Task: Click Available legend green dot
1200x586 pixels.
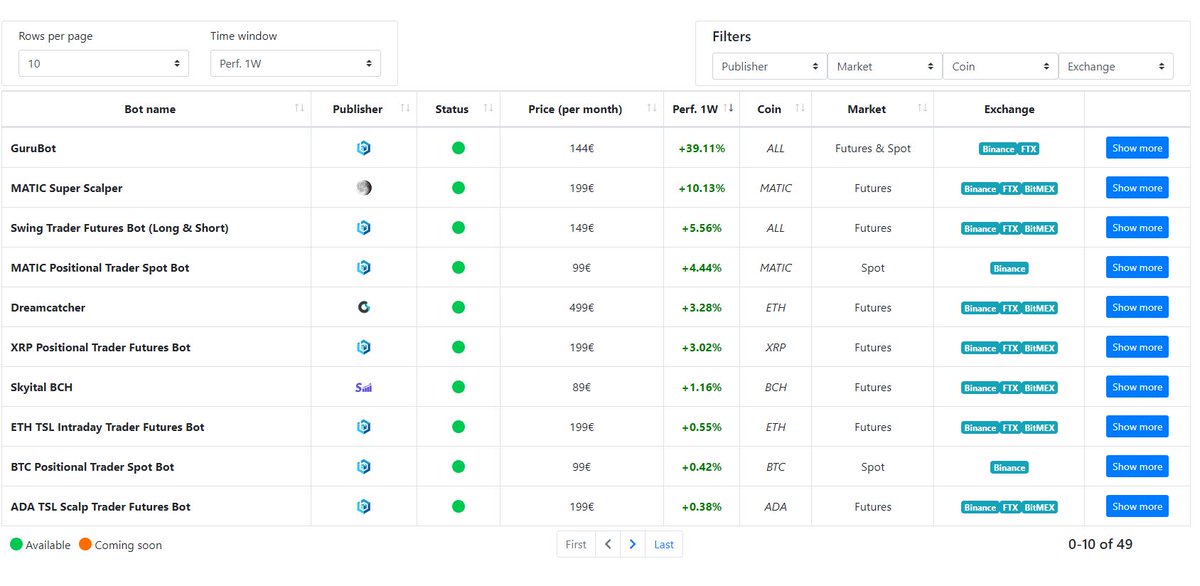Action: coord(16,544)
